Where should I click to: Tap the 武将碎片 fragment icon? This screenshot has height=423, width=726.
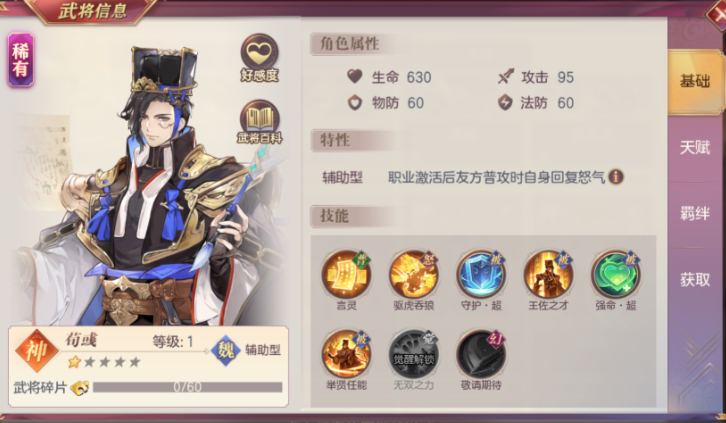click(x=80, y=388)
